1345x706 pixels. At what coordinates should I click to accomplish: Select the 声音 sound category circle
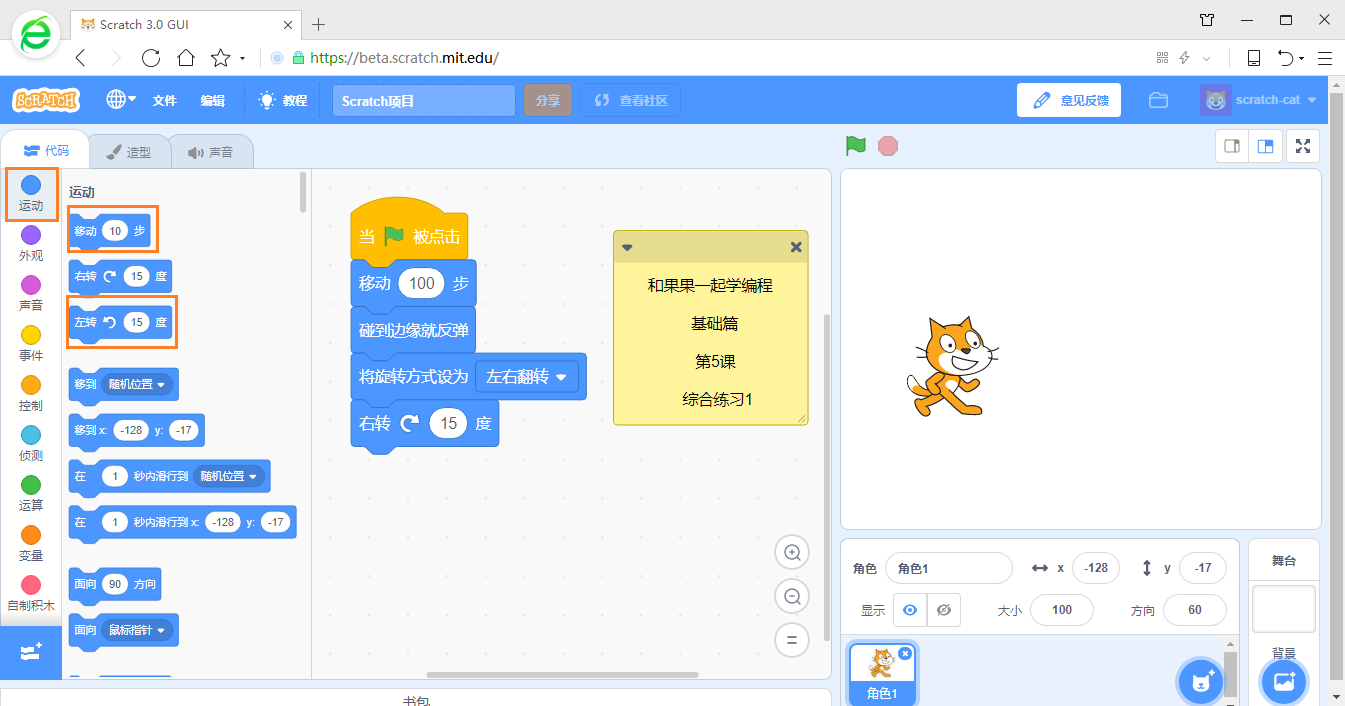(31, 285)
